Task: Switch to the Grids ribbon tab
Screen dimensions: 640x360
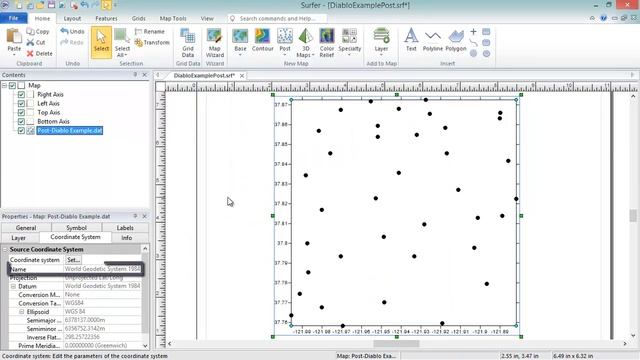Action: 138,18
